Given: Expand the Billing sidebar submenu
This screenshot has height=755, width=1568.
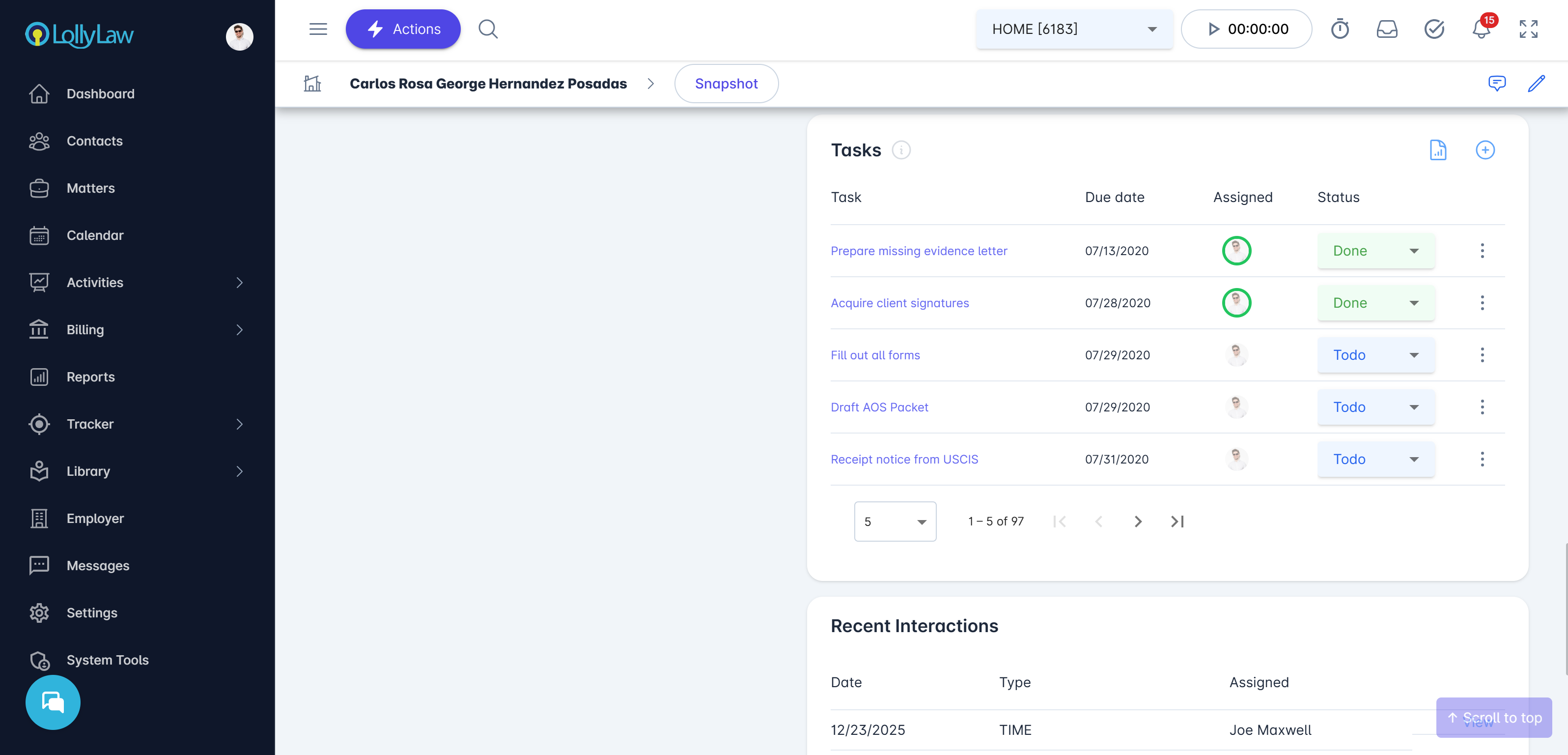Looking at the screenshot, I should (239, 329).
